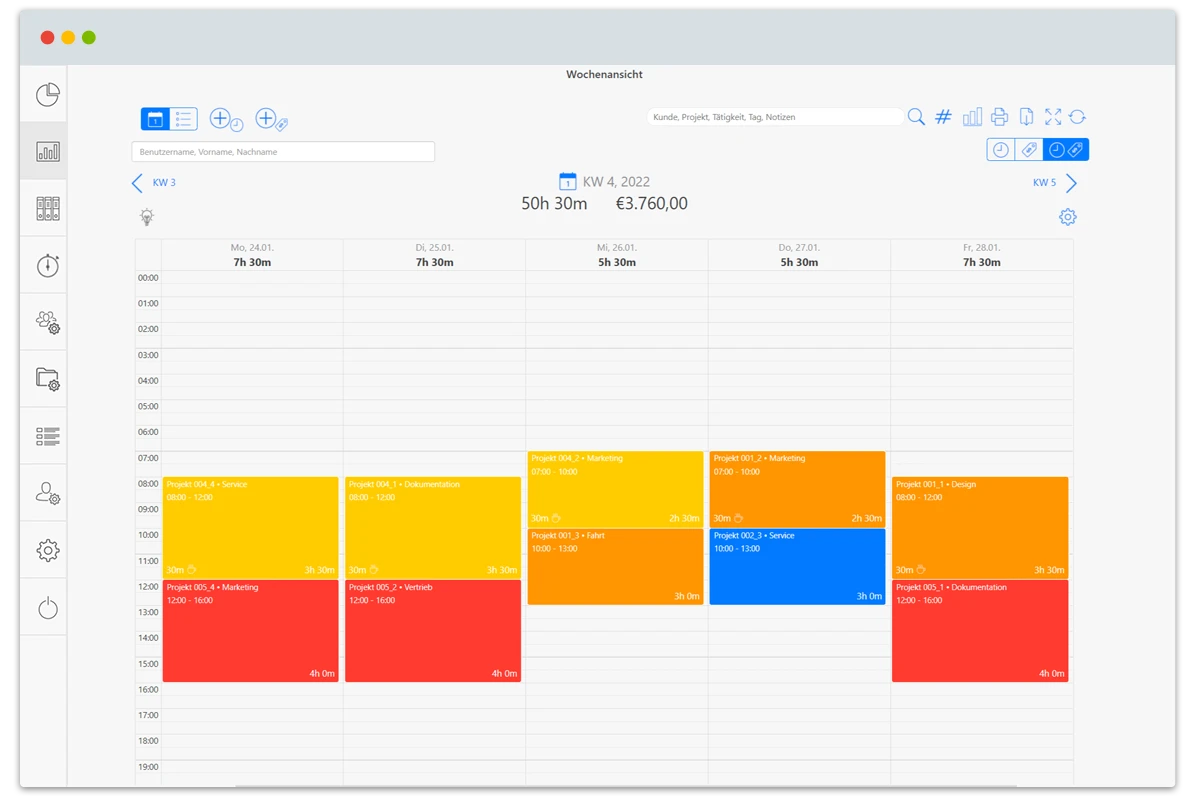Click the add tagged entry icon
This screenshot has height=800, width=1200.
271,119
